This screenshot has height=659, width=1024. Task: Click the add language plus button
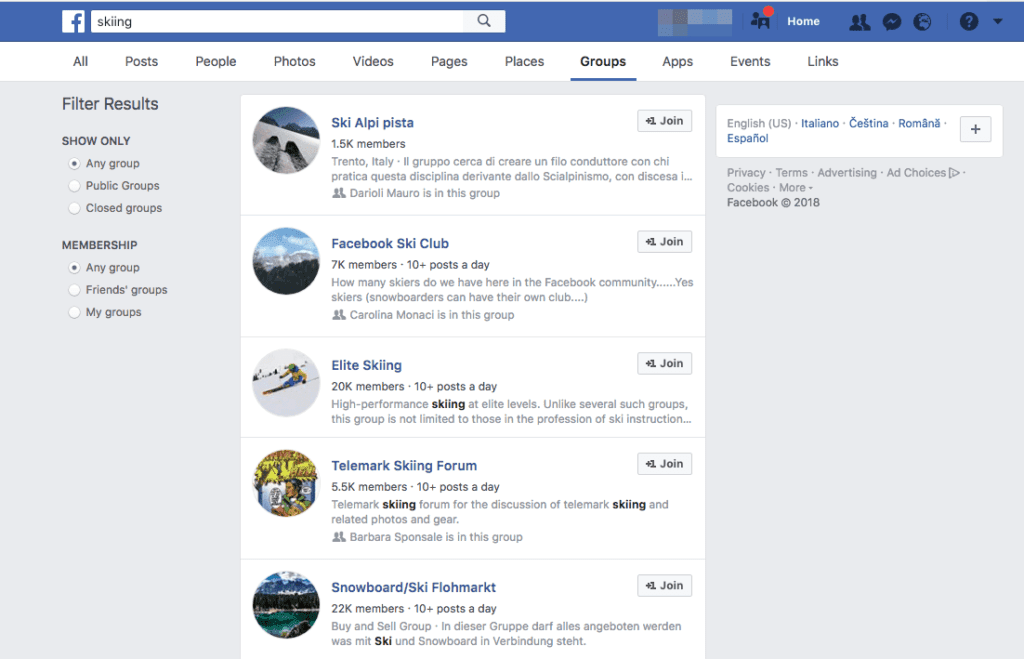[975, 129]
